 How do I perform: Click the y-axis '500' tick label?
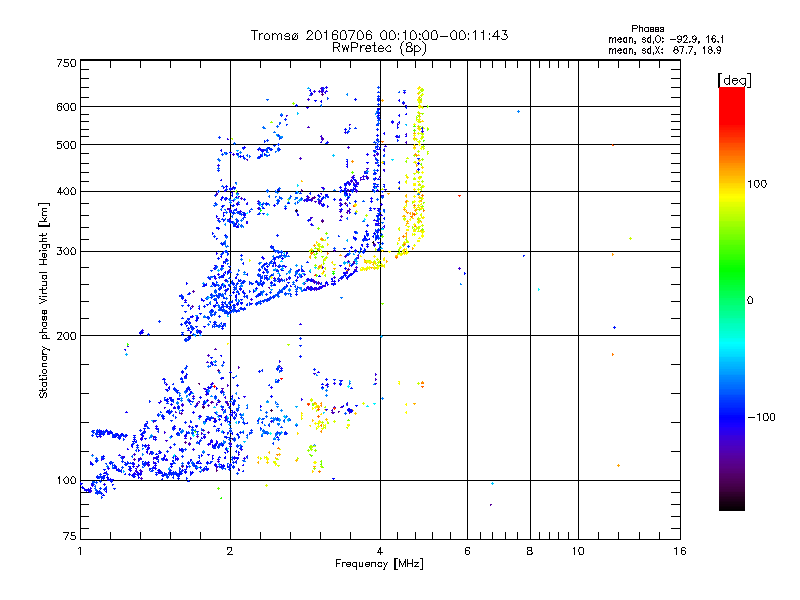point(66,145)
